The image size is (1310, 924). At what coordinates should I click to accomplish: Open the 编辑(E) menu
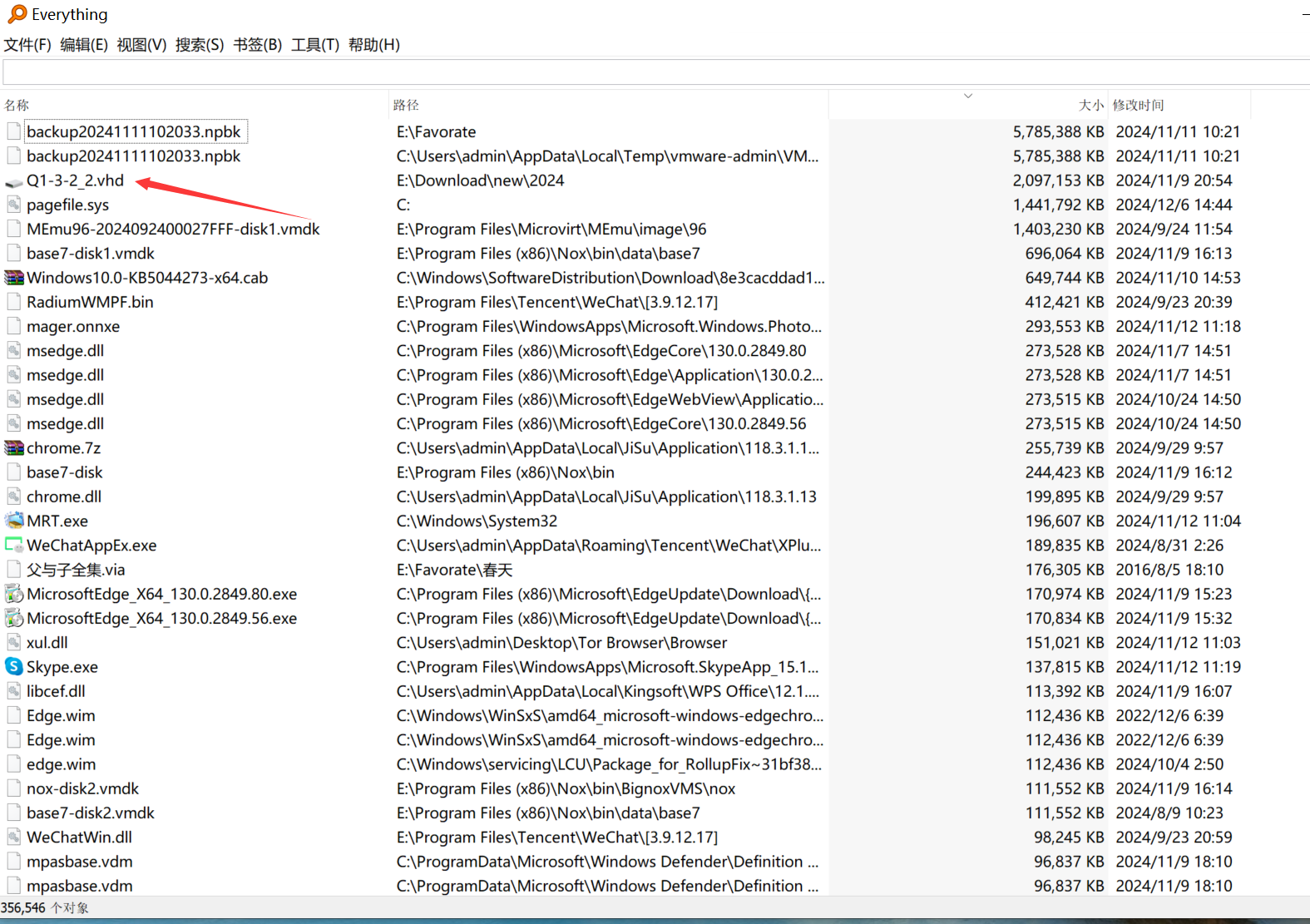(x=84, y=45)
